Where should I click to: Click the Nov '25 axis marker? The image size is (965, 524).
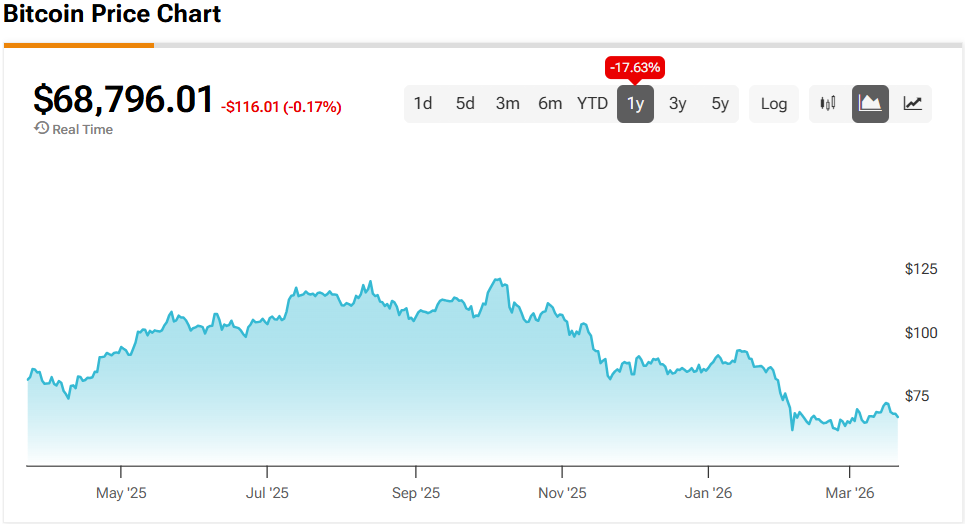pyautogui.click(x=562, y=493)
